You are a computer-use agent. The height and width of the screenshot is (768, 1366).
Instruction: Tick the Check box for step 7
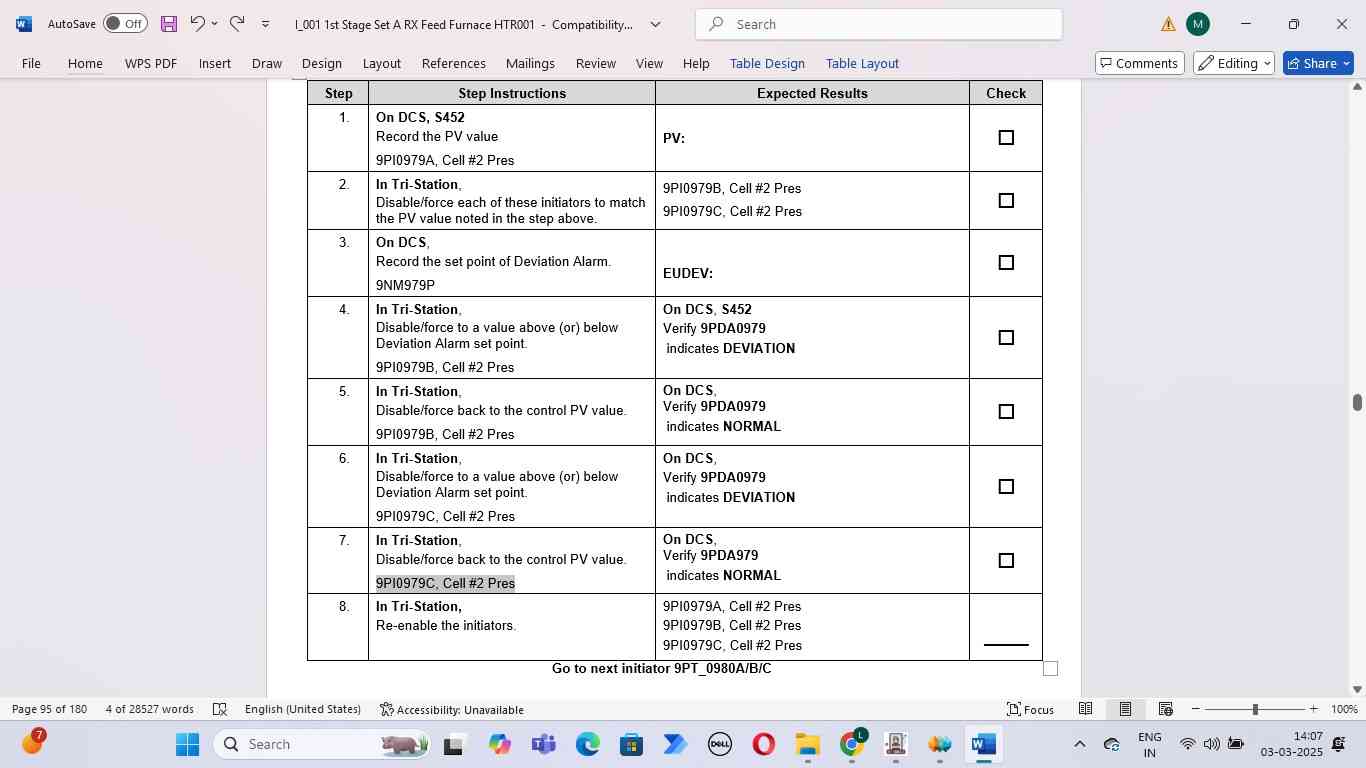point(1006,561)
